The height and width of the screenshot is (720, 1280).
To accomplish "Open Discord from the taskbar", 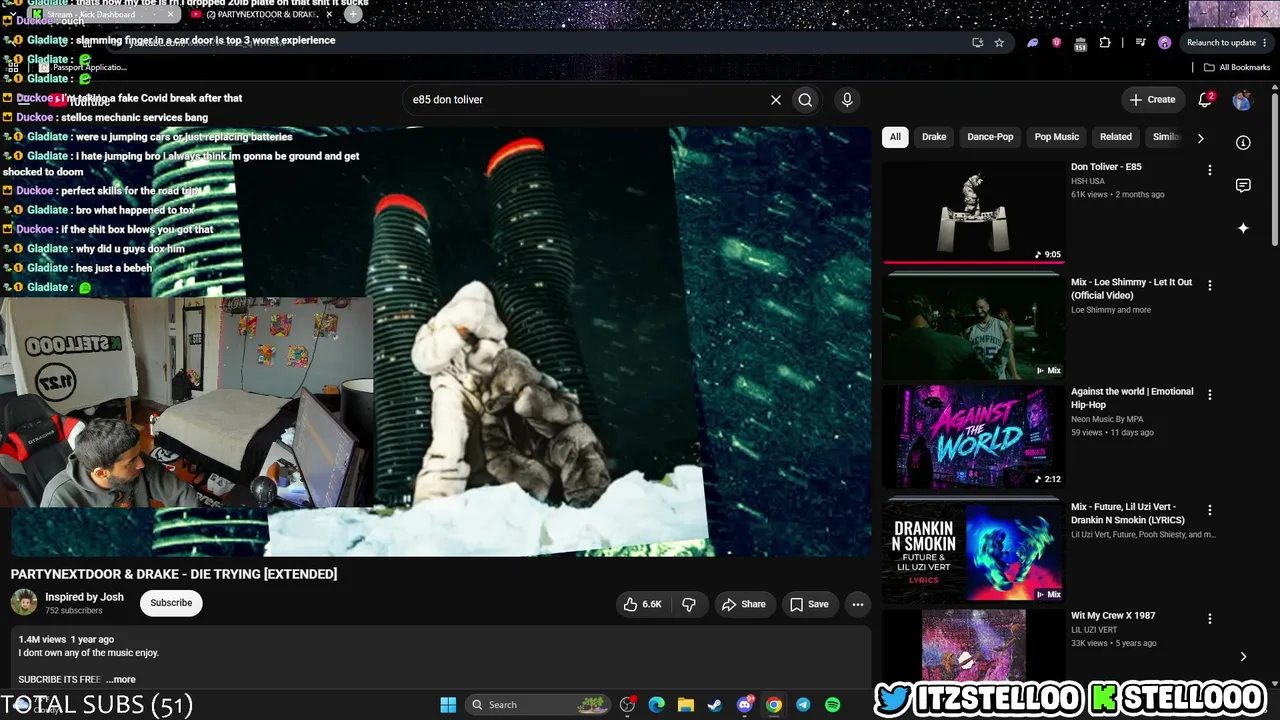I will (x=745, y=705).
